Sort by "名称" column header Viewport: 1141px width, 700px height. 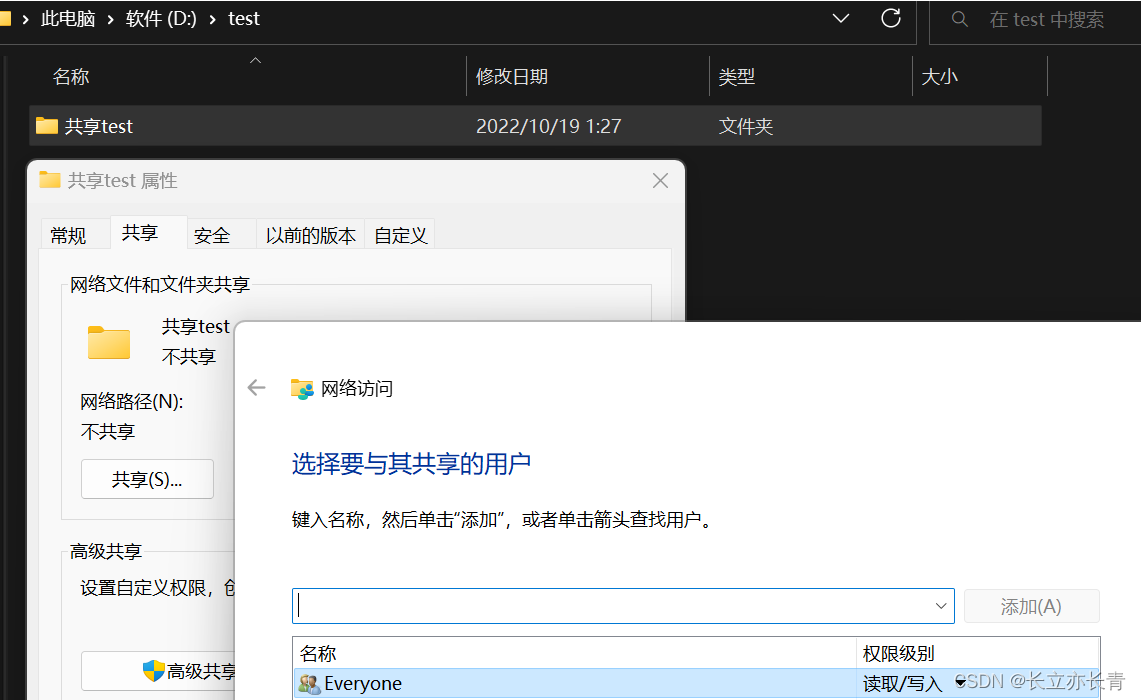[x=71, y=76]
